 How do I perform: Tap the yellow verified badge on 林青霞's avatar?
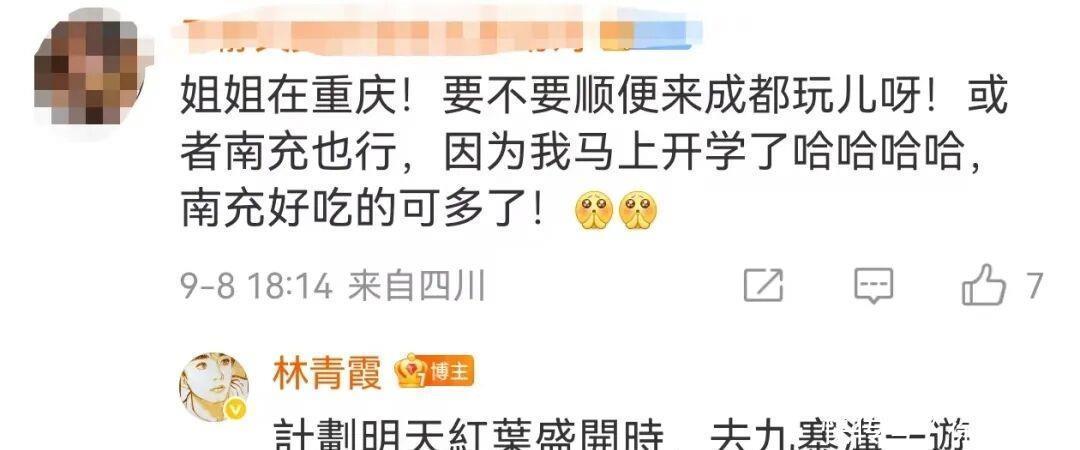click(x=236, y=411)
